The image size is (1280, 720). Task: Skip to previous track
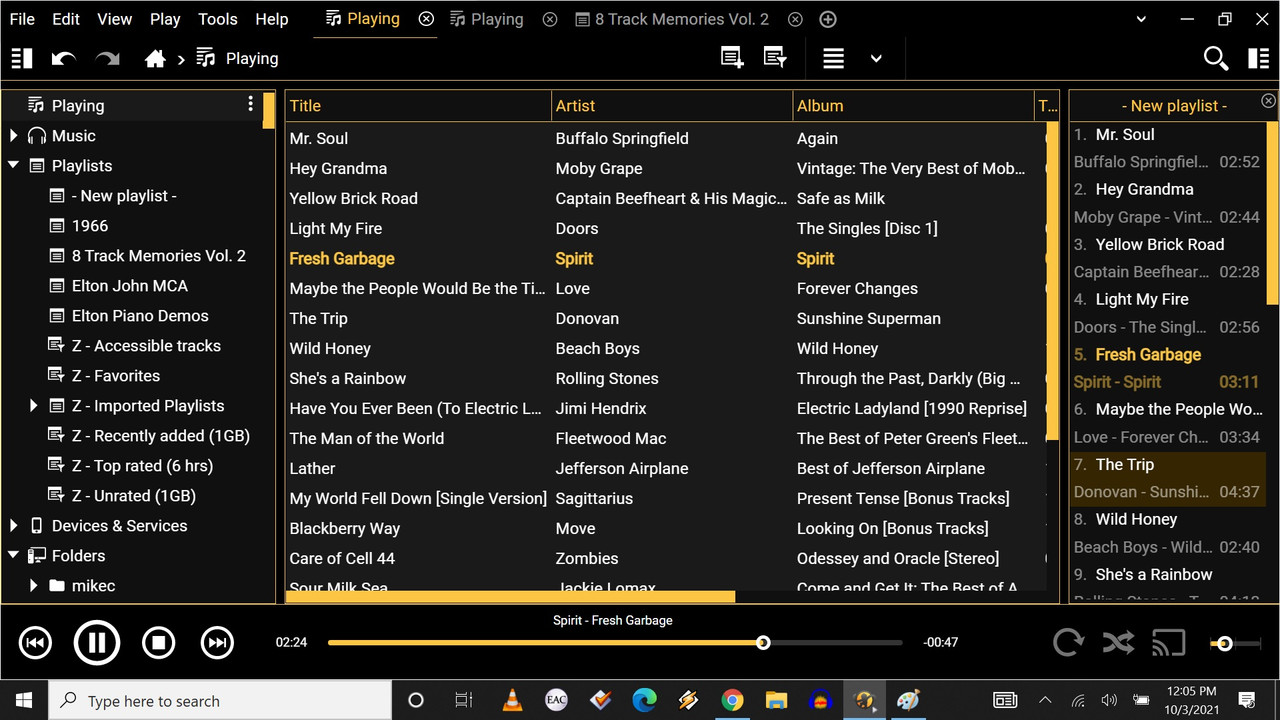point(35,643)
